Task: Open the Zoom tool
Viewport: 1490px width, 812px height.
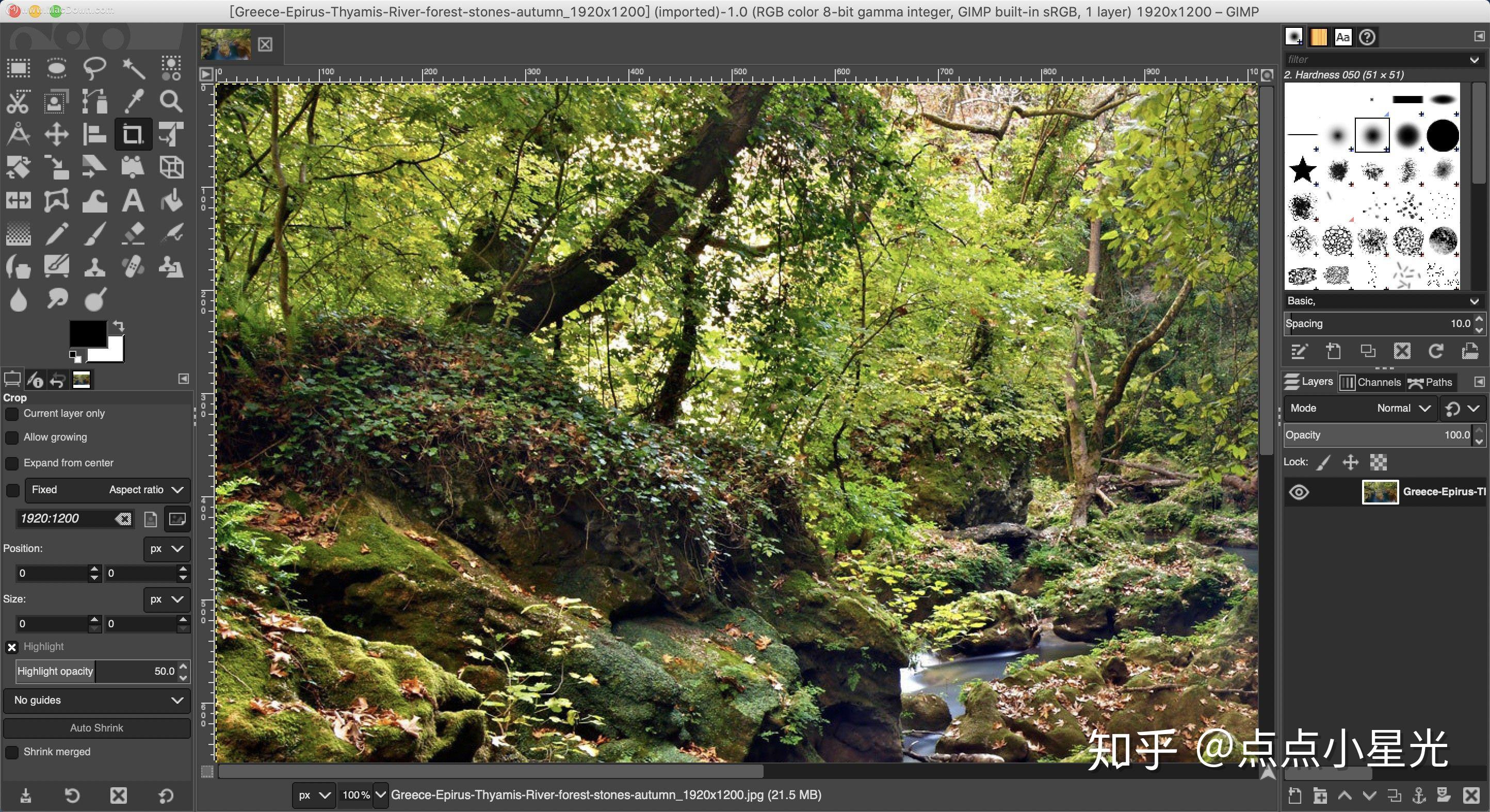Action: pos(171,102)
